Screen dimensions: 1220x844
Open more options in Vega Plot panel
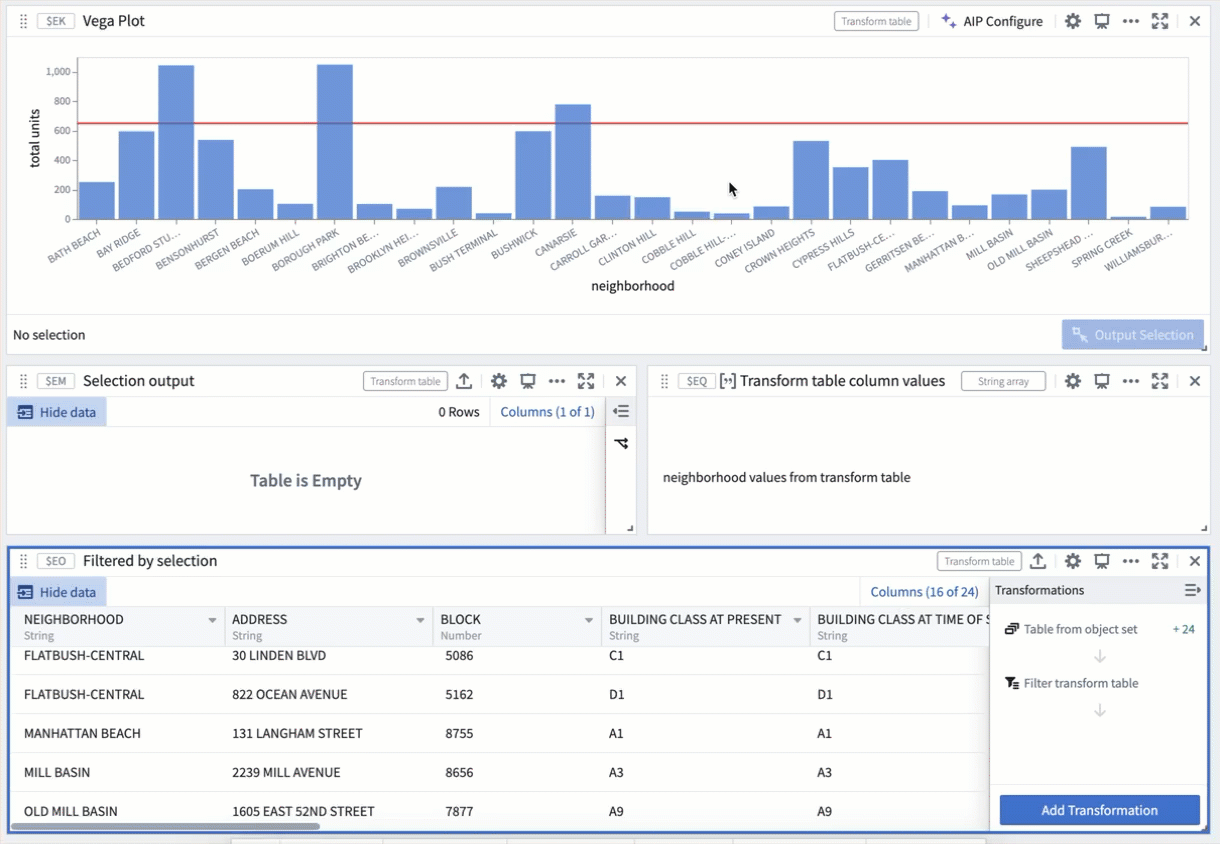pyautogui.click(x=1131, y=21)
